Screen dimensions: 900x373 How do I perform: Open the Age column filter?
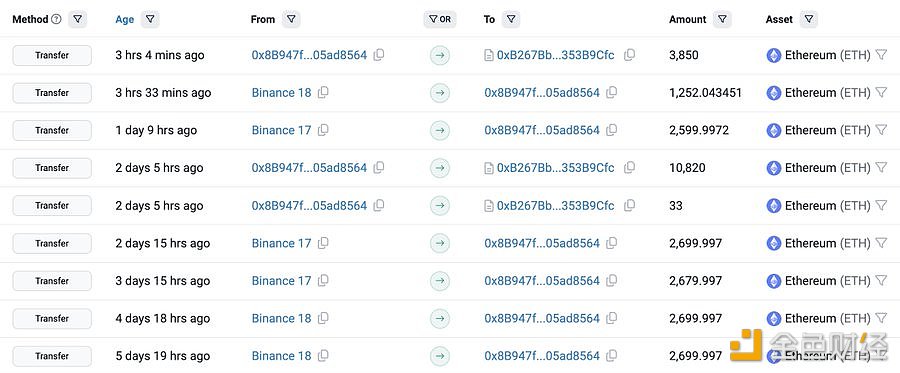coord(150,19)
